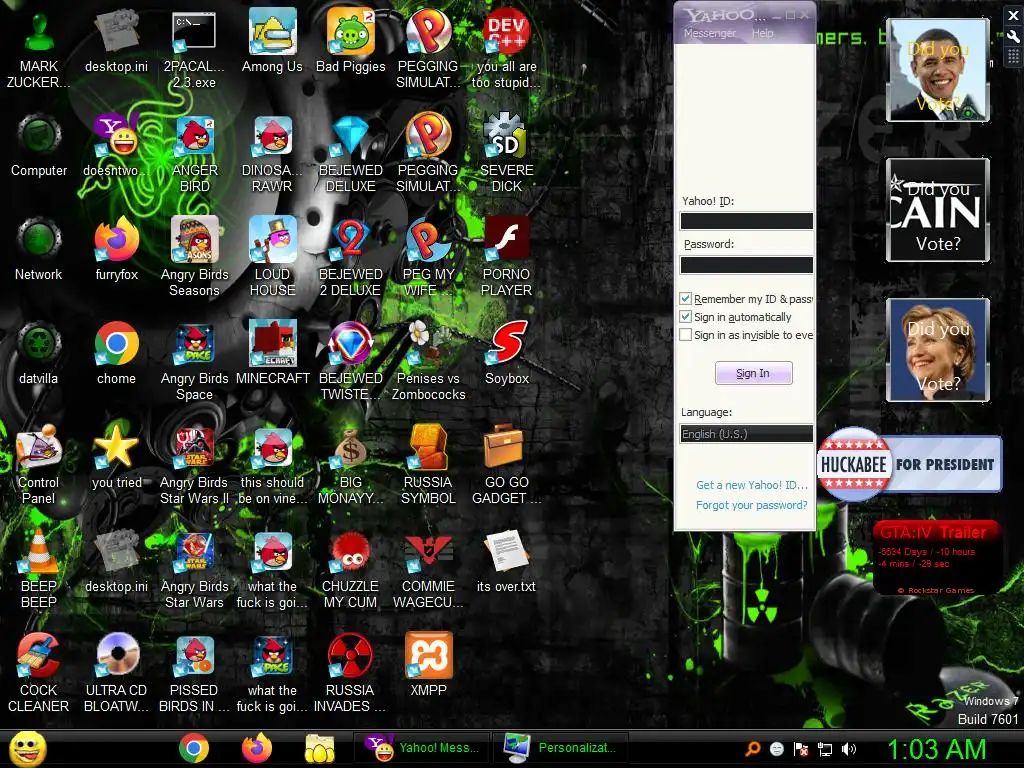1024x768 pixels.
Task: Click the 1:03 AM taskbar clock
Action: click(x=935, y=749)
